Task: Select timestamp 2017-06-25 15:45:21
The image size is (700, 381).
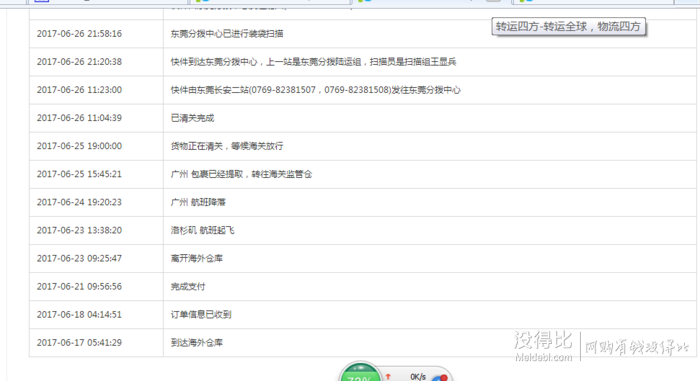Action: pyautogui.click(x=79, y=174)
